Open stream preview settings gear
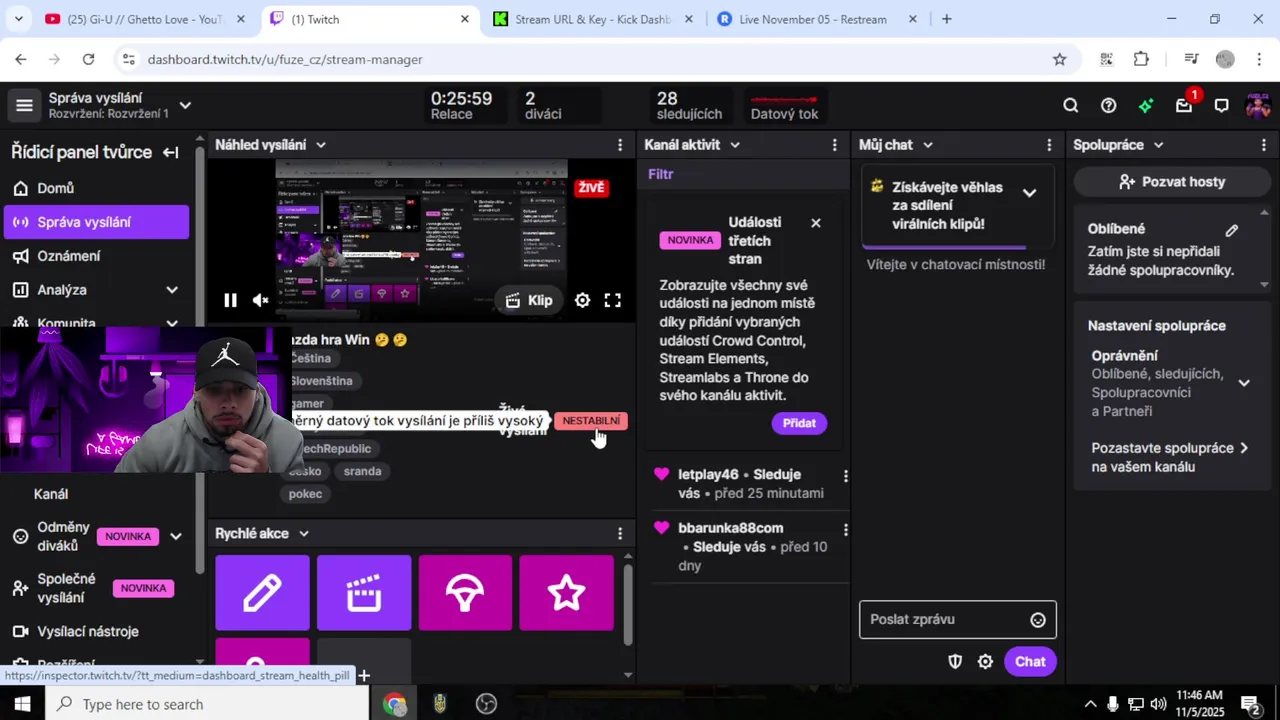1280x720 pixels. (x=582, y=300)
